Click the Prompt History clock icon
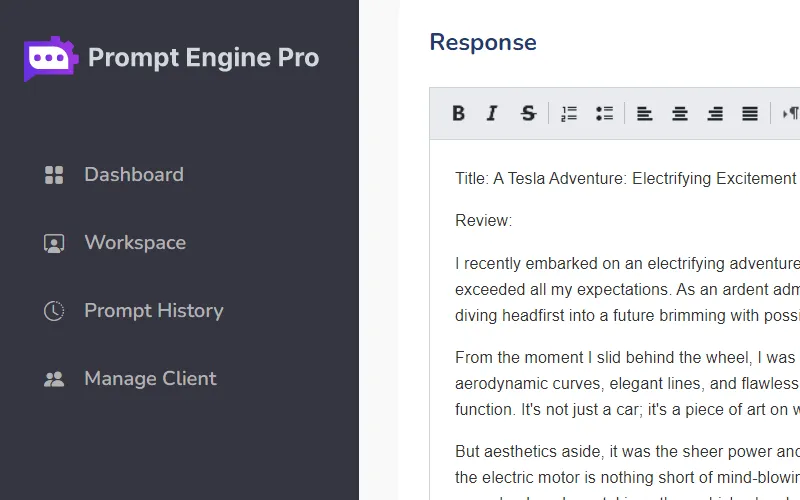 [54, 311]
